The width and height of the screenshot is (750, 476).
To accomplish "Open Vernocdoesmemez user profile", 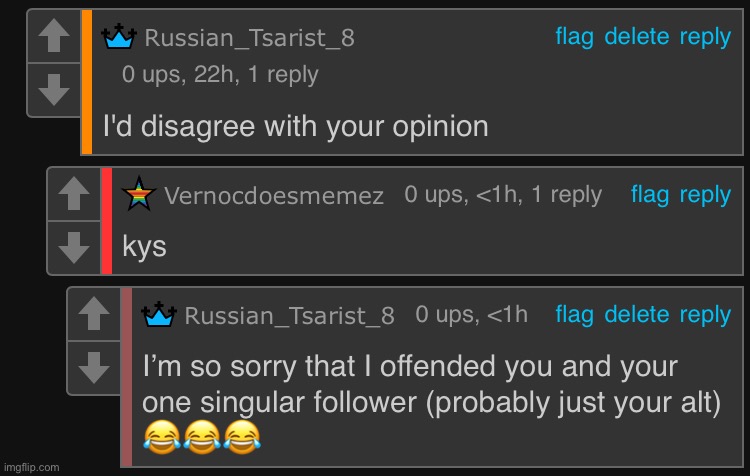I will coord(274,196).
